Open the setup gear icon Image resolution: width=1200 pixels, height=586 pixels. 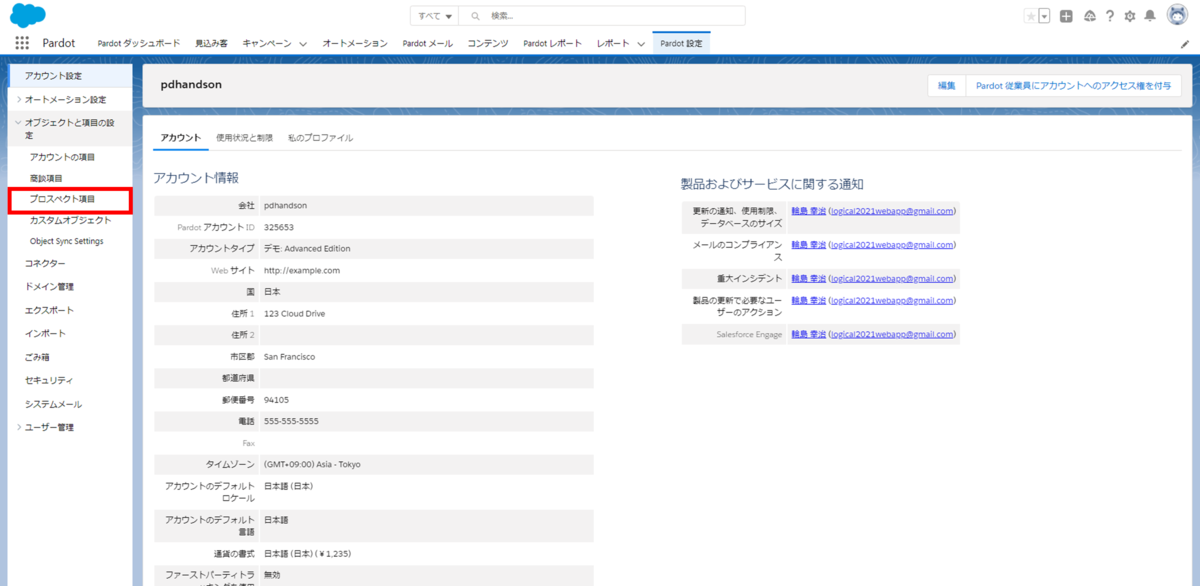tap(1130, 16)
